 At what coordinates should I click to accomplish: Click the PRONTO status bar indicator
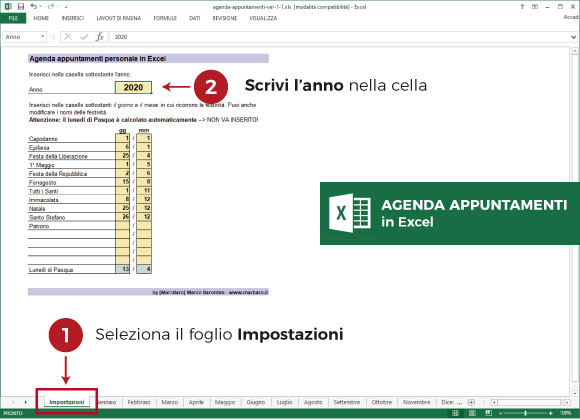coord(13,413)
